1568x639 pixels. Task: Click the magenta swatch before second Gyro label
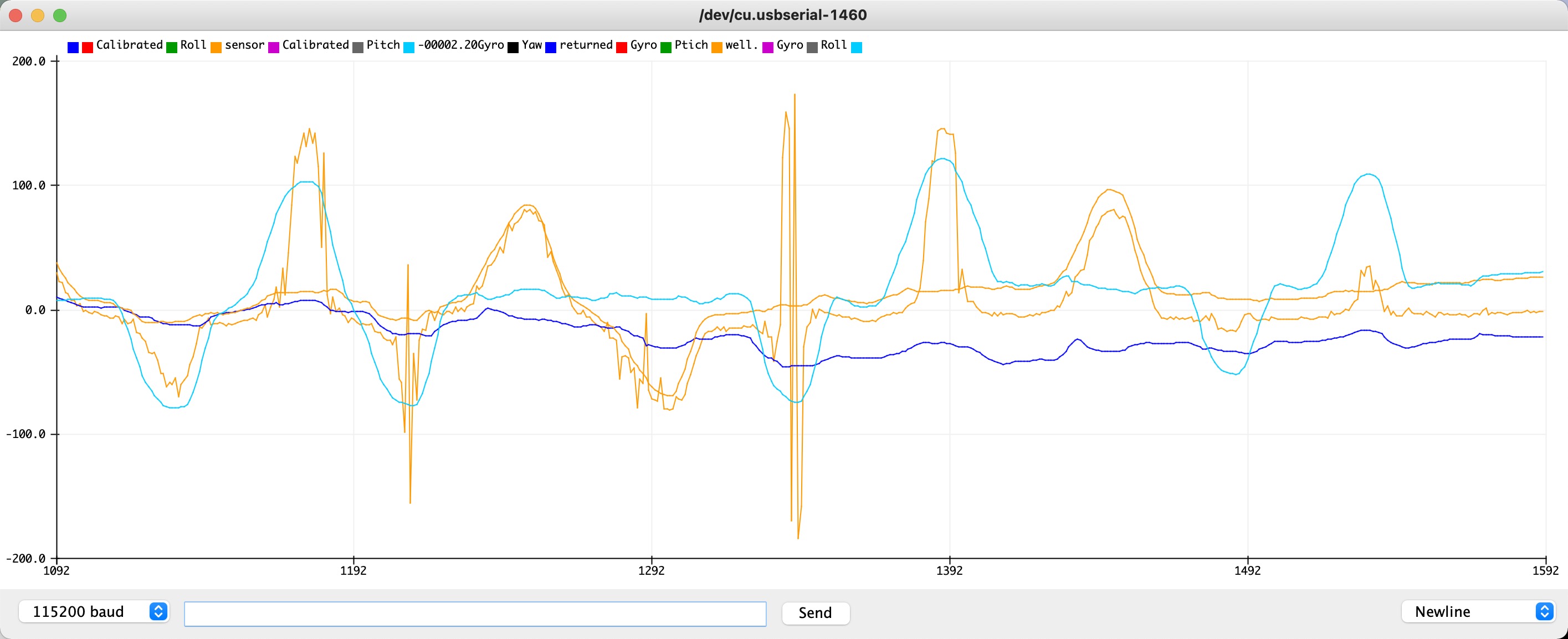pos(768,48)
